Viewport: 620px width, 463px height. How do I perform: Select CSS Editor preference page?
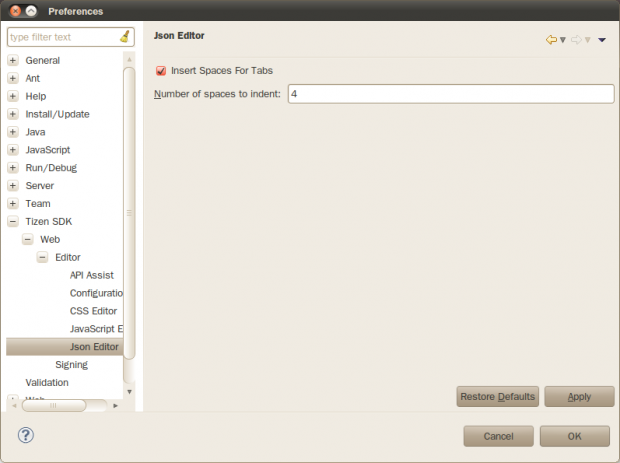93,311
